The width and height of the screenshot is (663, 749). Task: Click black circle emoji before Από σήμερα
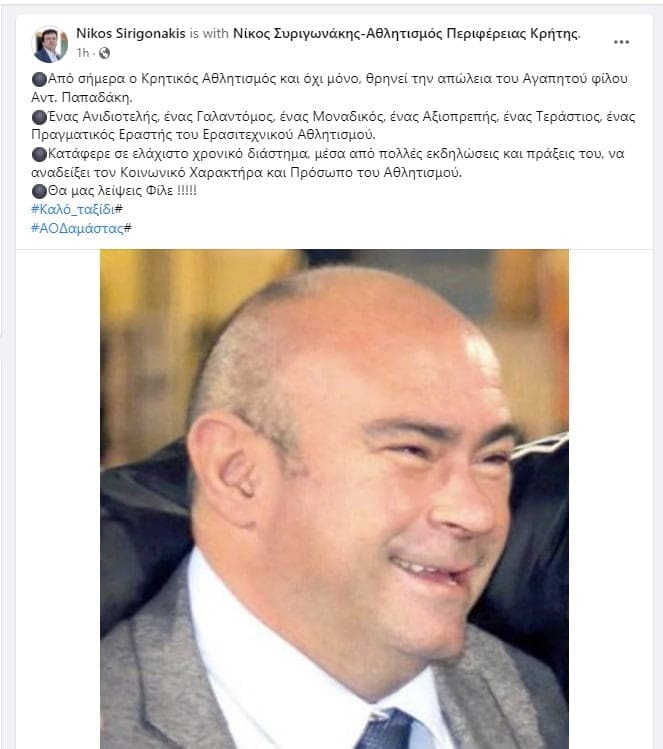[39, 79]
